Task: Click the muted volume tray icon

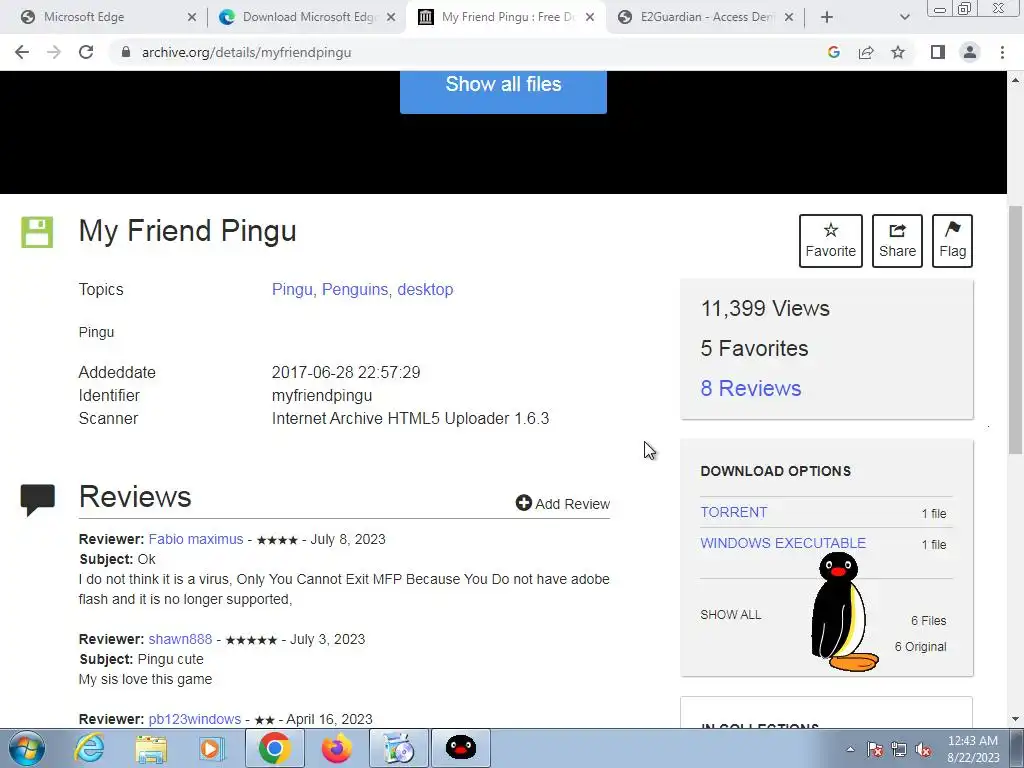Action: coord(923,749)
